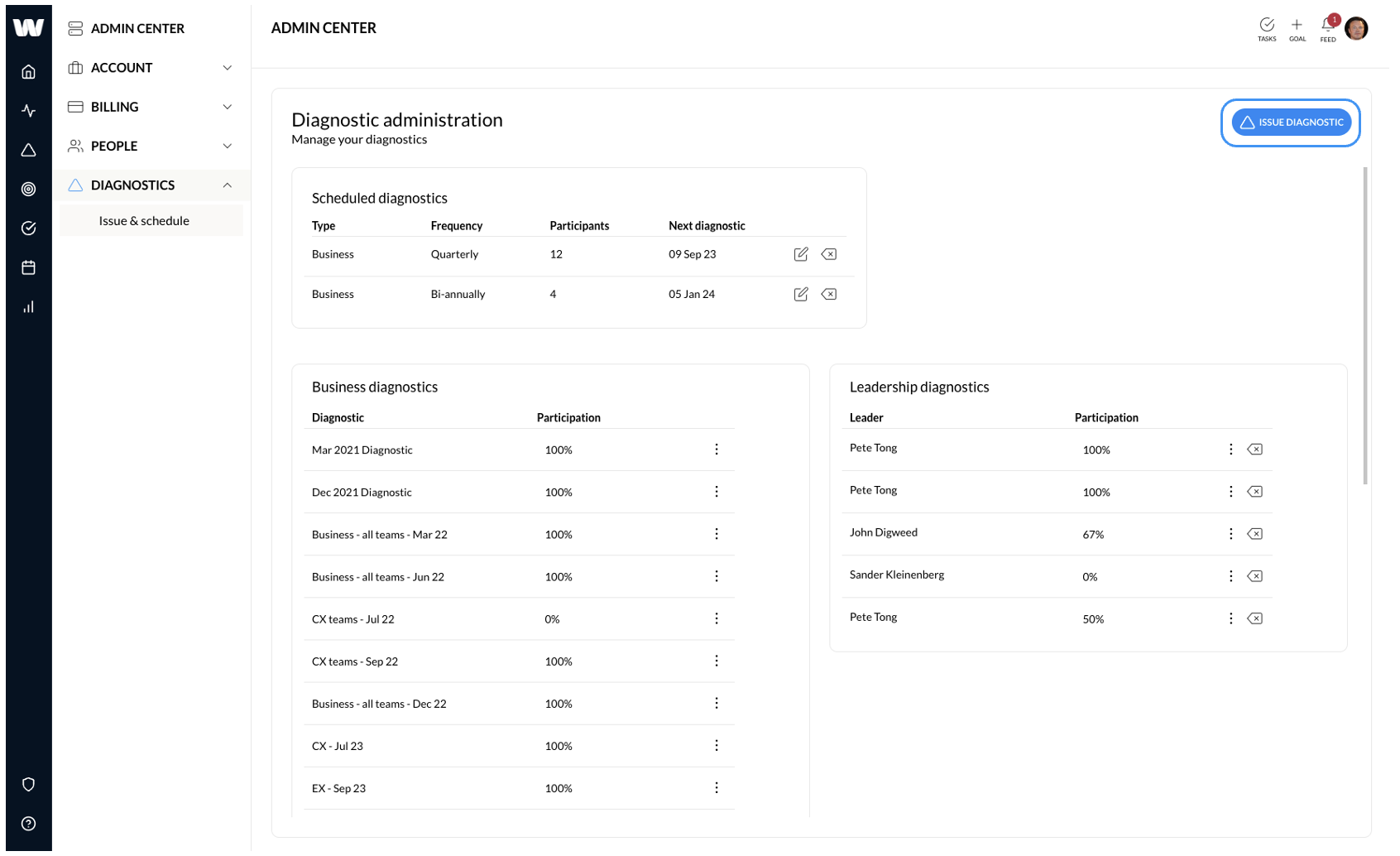Click the Leader column header
The width and height of the screenshot is (1400, 856).
tap(866, 418)
